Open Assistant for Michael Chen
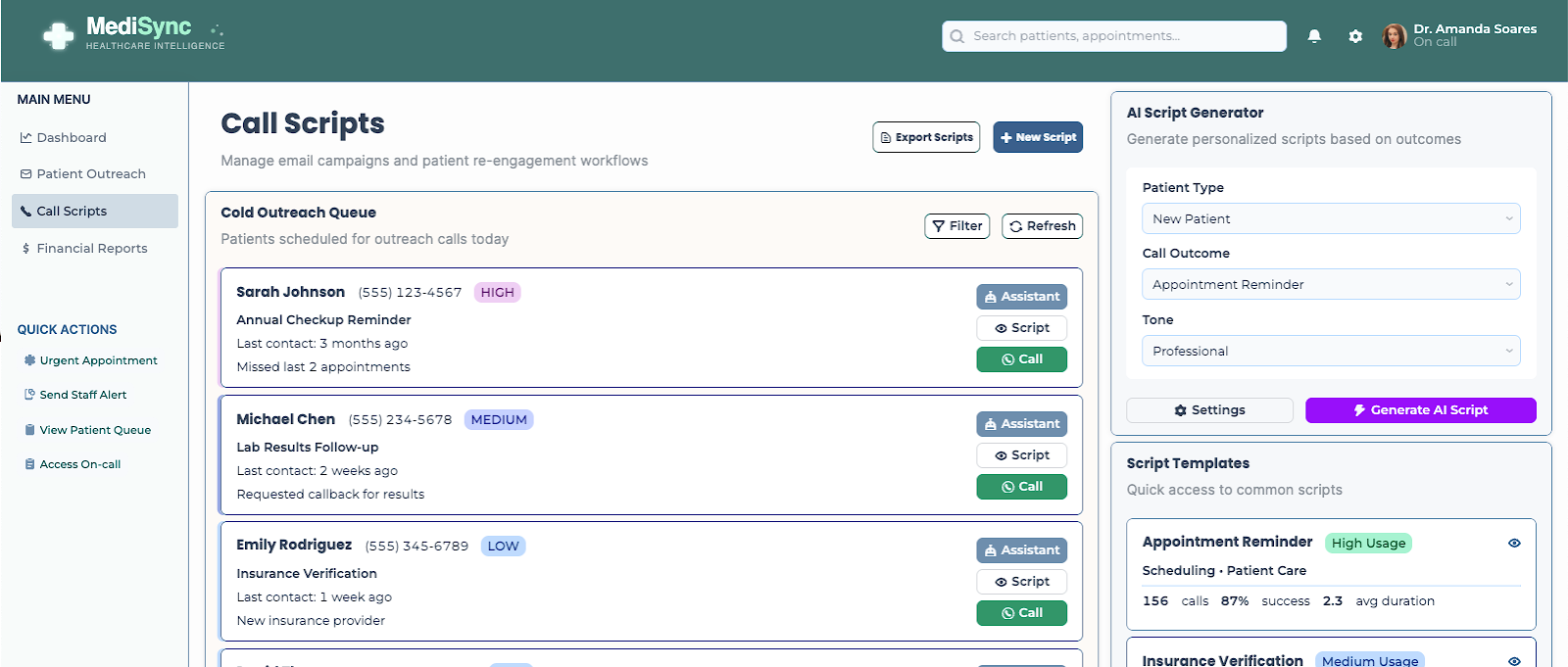Viewport: 1568px width, 667px height. 1022,424
